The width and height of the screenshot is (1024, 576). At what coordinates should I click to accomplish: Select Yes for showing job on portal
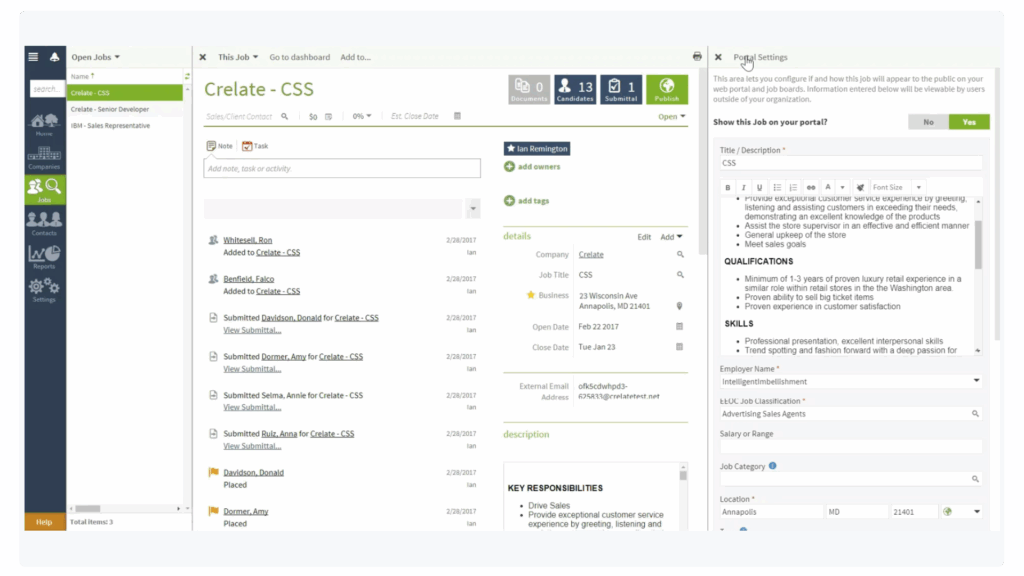[969, 122]
